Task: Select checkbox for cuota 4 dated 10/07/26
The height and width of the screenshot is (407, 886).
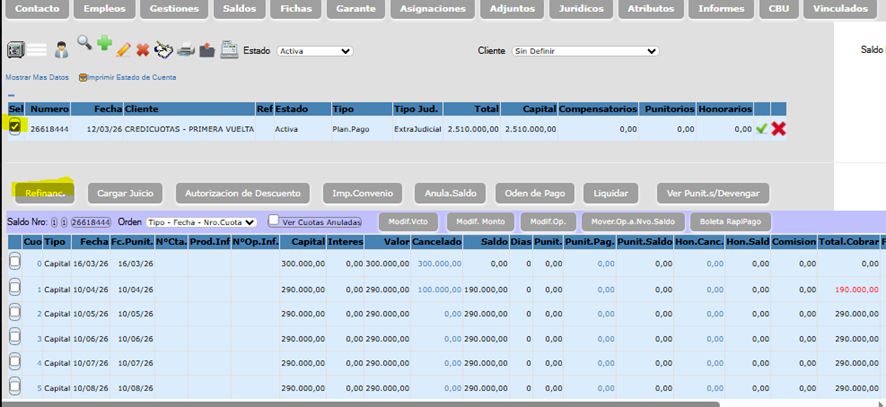Action: pyautogui.click(x=15, y=362)
